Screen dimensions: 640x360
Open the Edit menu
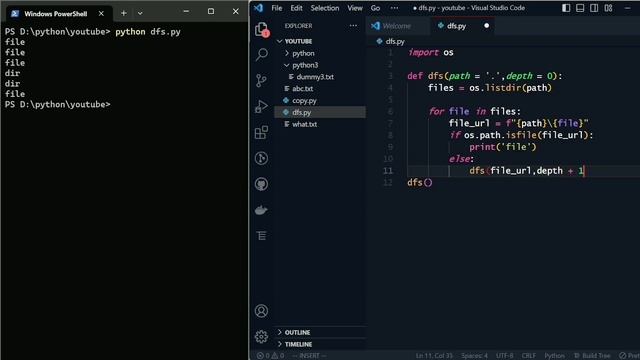pyautogui.click(x=296, y=8)
